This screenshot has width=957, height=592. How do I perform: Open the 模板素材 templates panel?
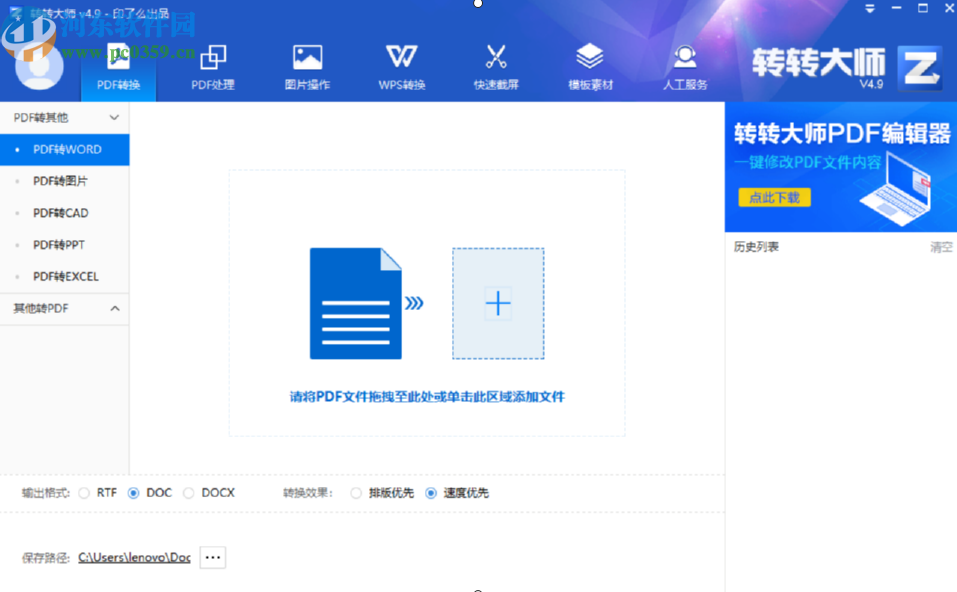589,65
